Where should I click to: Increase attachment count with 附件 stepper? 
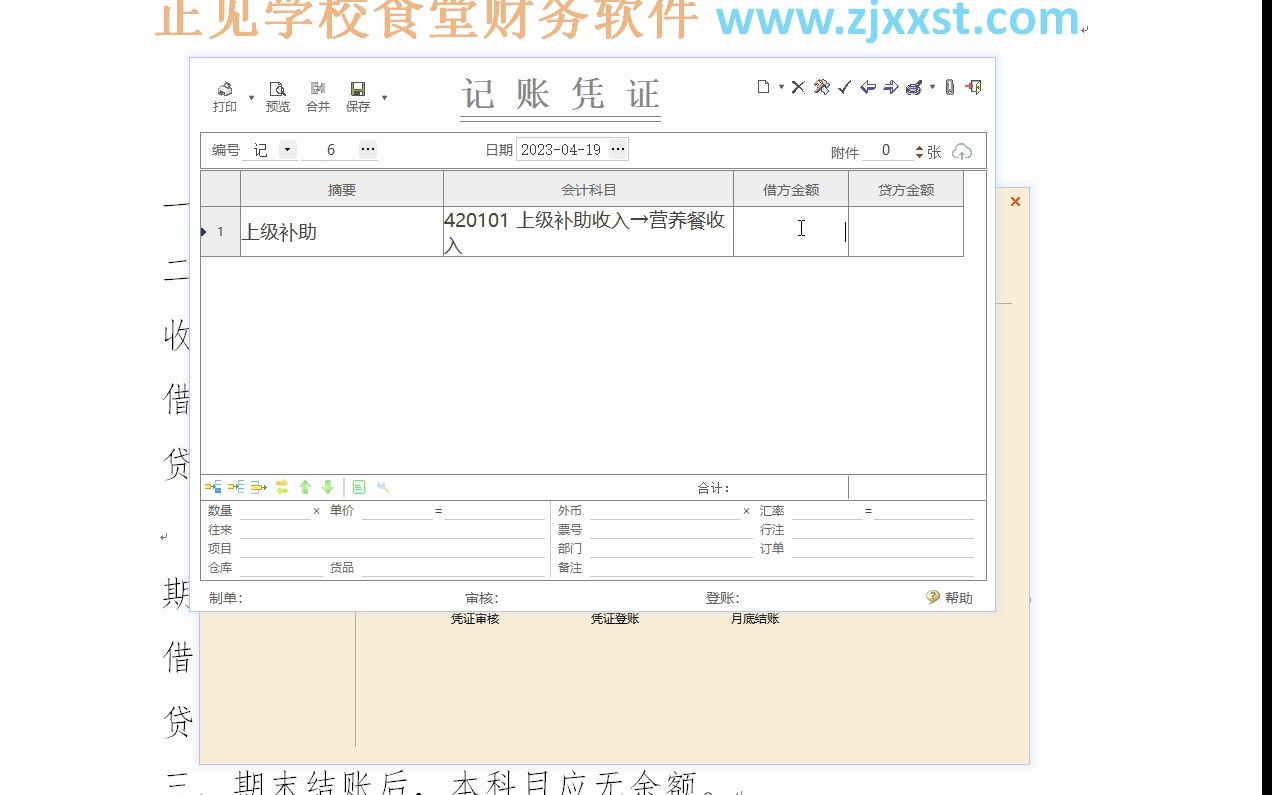pos(918,146)
